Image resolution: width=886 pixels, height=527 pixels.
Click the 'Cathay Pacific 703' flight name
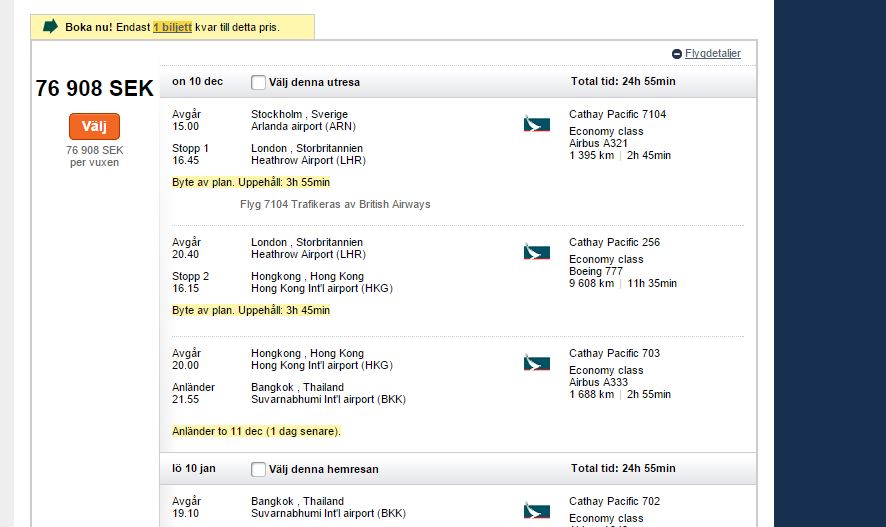(x=614, y=353)
